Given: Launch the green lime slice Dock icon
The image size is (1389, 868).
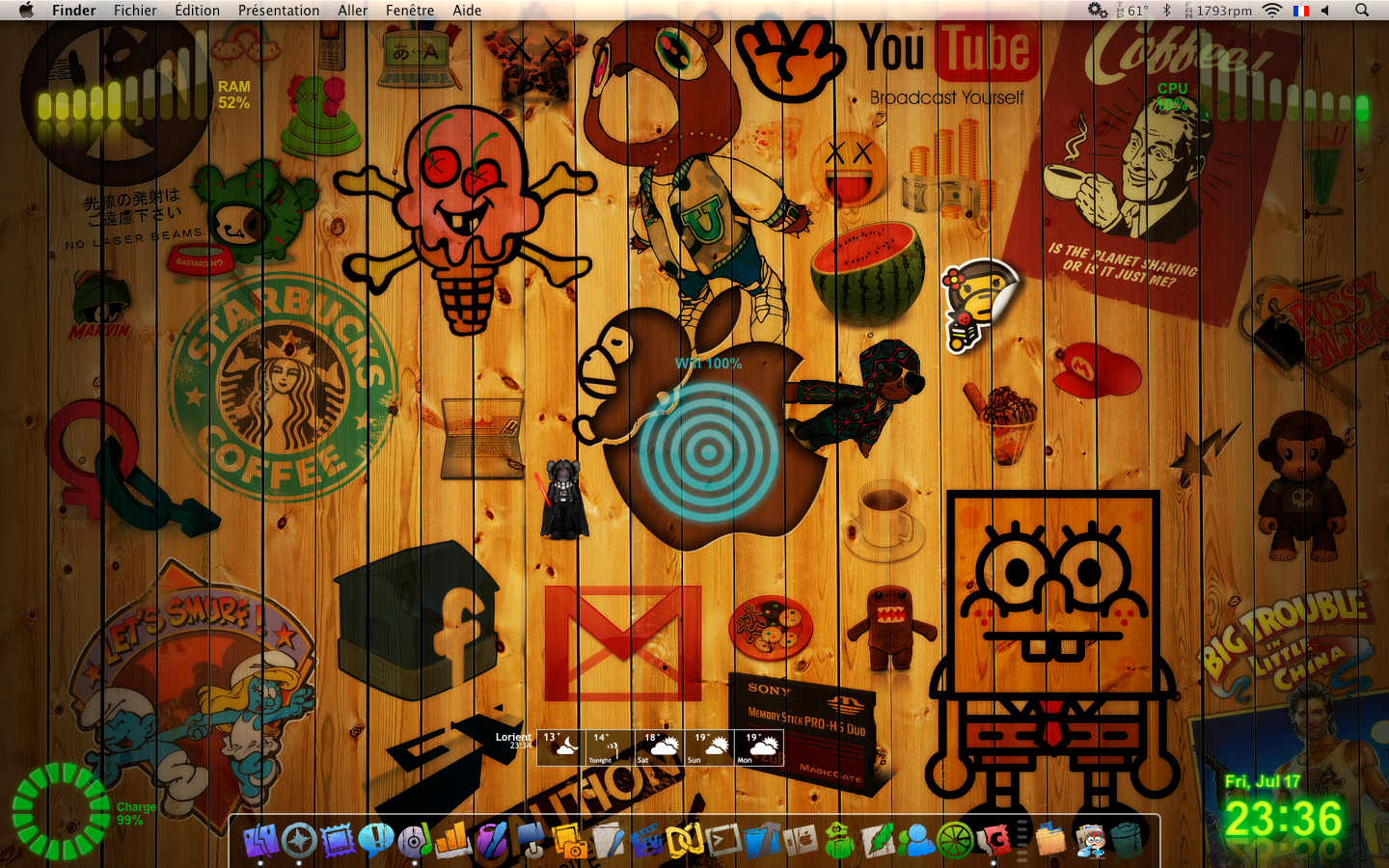Looking at the screenshot, I should [x=955, y=841].
